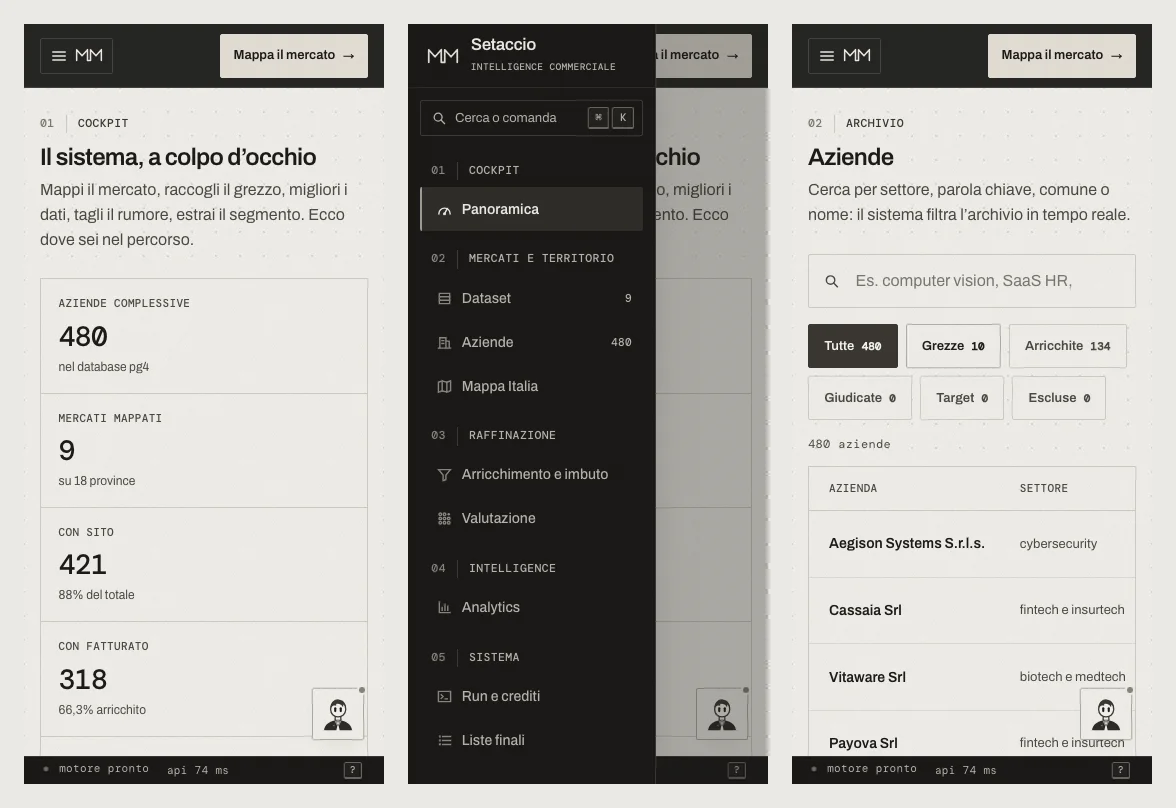Open hamburger menu on Aziende archive screen
This screenshot has width=1176, height=808.
[827, 56]
